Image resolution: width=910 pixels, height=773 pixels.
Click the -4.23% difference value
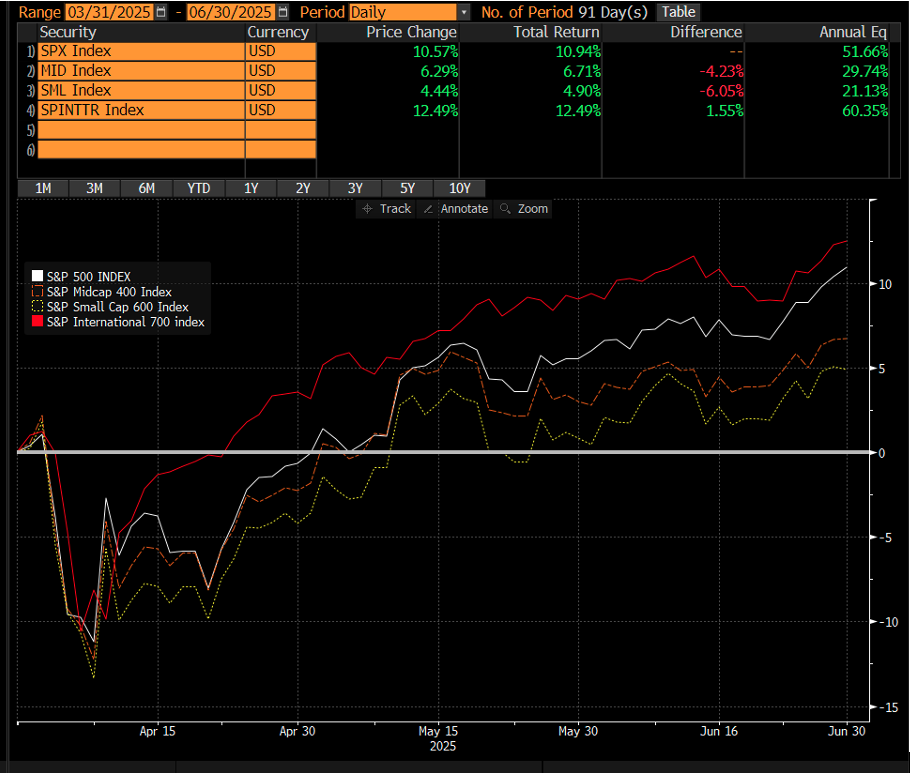pyautogui.click(x=721, y=71)
